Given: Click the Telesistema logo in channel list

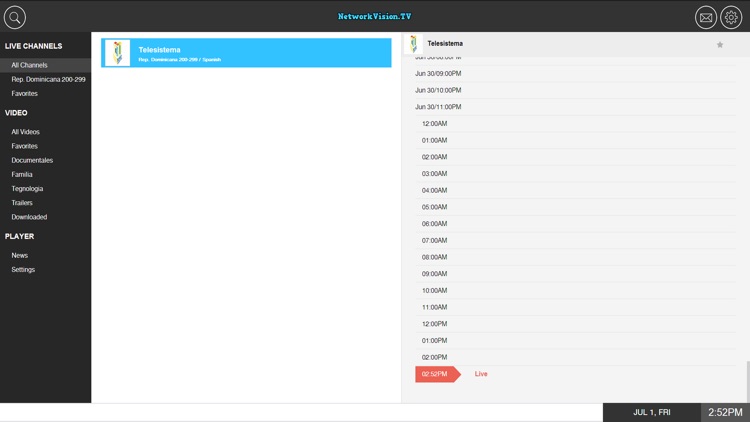Looking at the screenshot, I should tap(117, 53).
